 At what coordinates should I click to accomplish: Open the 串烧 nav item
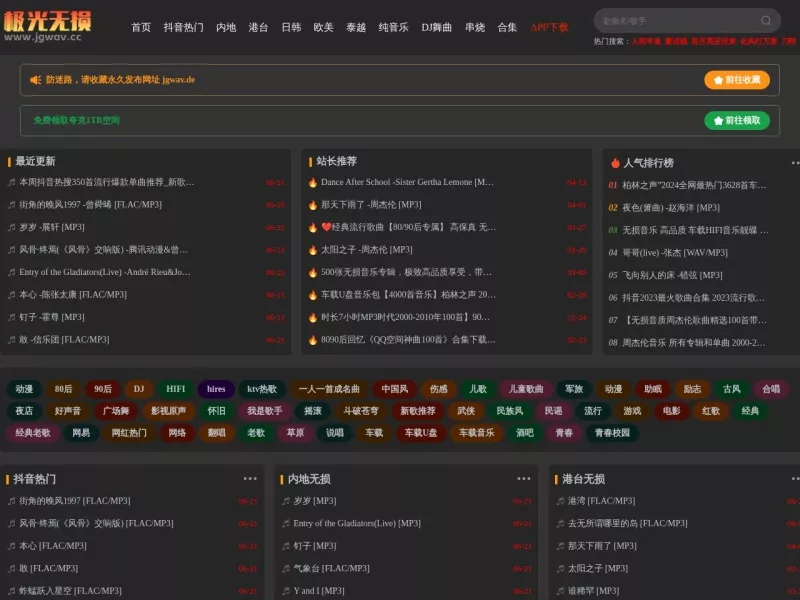click(474, 27)
